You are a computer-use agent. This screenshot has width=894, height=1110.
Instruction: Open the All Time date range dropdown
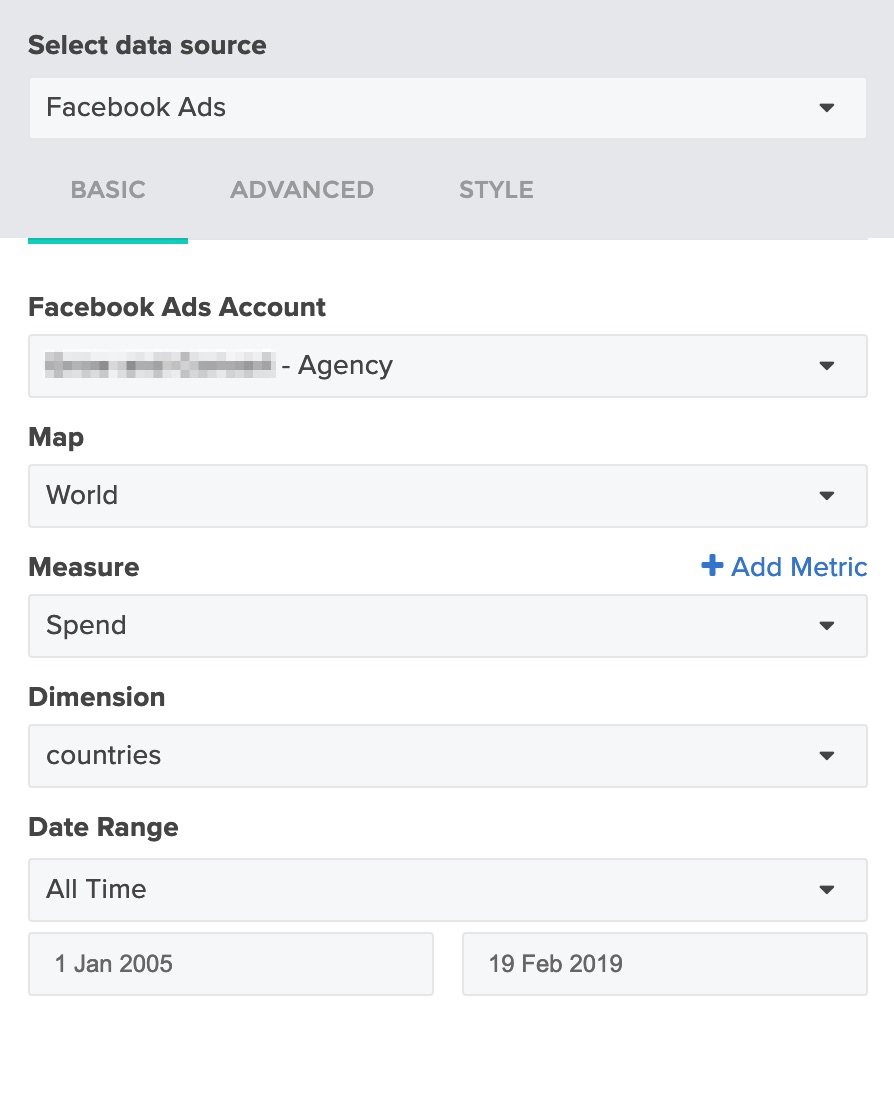(x=447, y=890)
